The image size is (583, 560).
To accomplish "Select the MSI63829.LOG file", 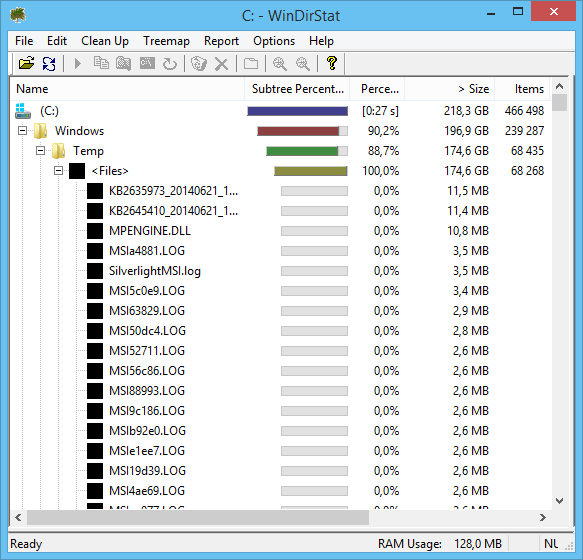I will click(147, 311).
